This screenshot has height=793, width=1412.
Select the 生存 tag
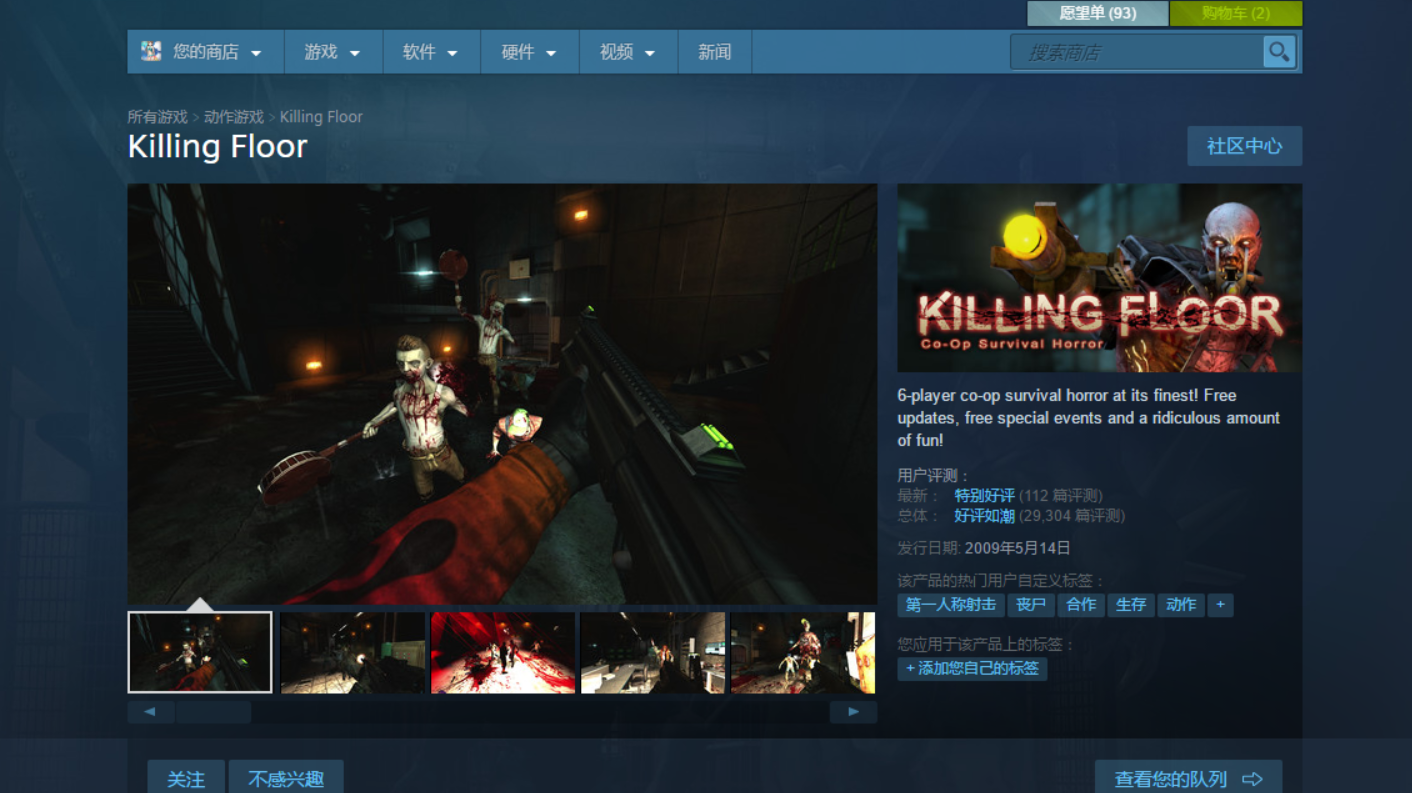(x=1131, y=605)
